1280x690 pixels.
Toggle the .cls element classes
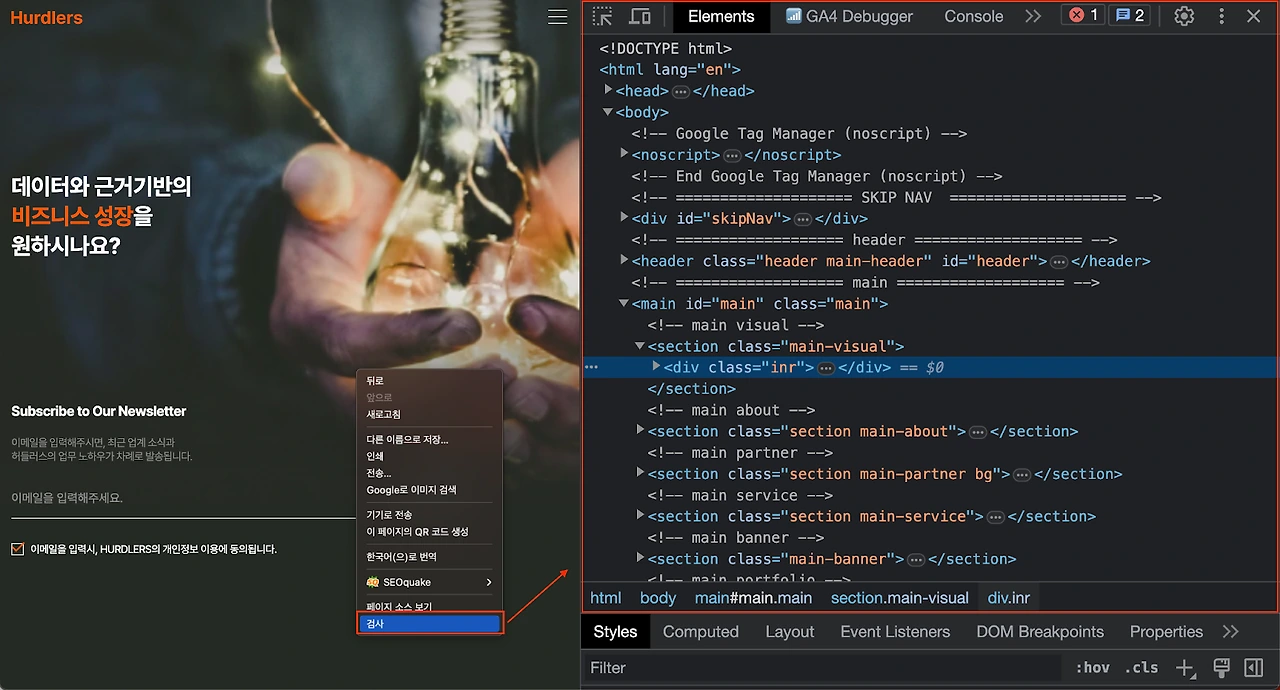[x=1141, y=668]
